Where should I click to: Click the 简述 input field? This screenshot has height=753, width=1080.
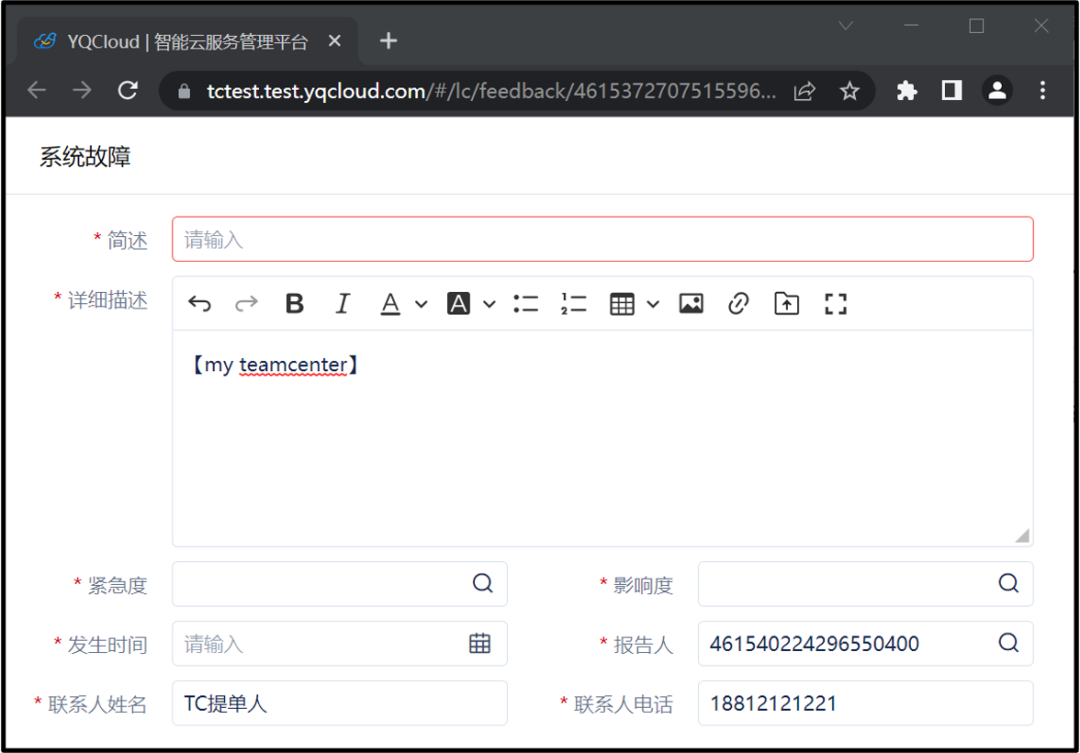coord(602,240)
